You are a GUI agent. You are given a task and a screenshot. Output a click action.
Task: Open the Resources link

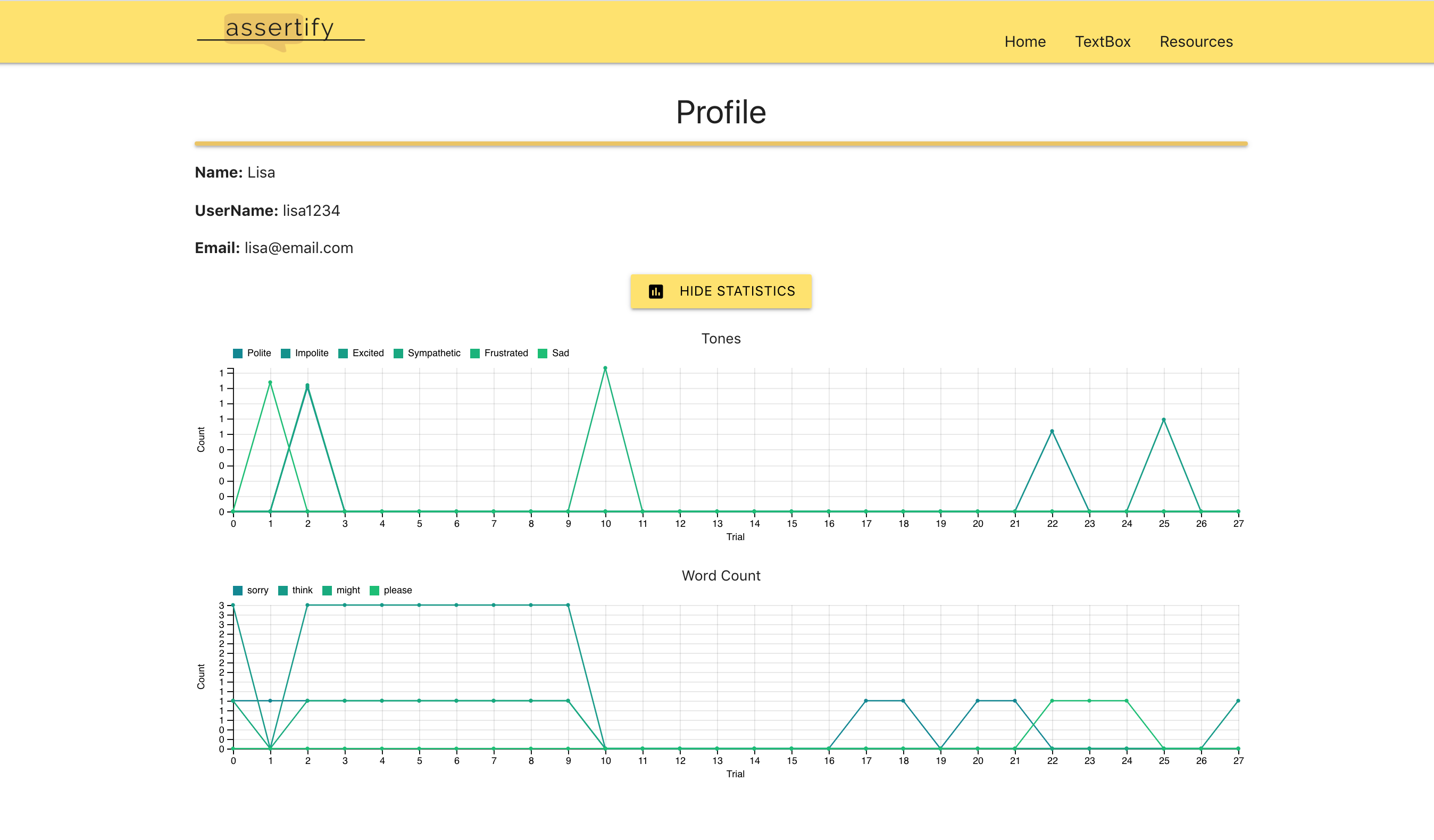(x=1196, y=42)
